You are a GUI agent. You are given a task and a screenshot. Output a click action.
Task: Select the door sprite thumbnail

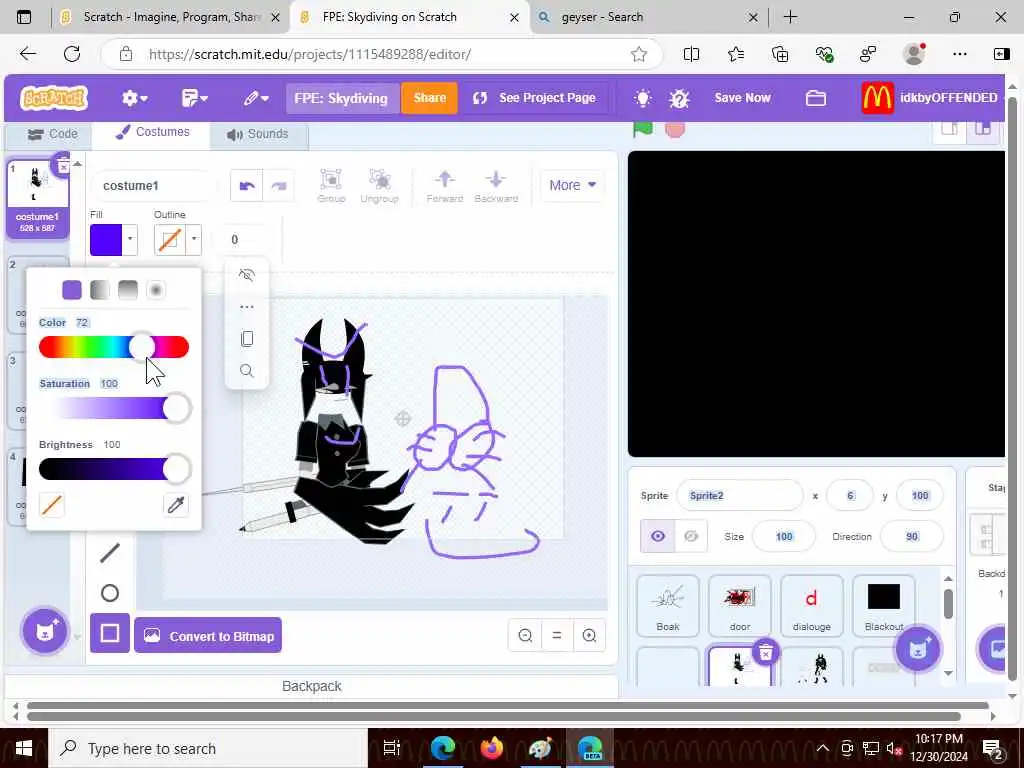739,605
